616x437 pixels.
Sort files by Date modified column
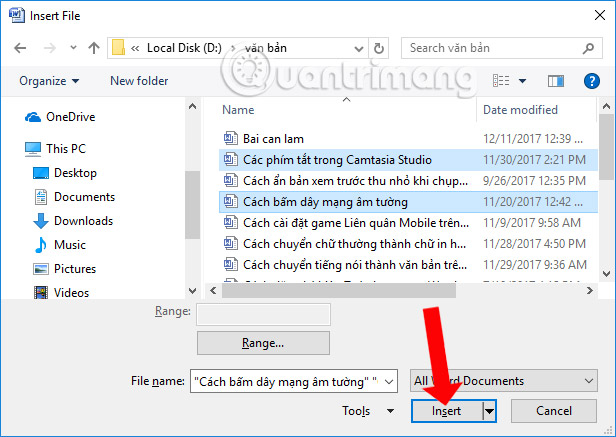click(x=520, y=110)
